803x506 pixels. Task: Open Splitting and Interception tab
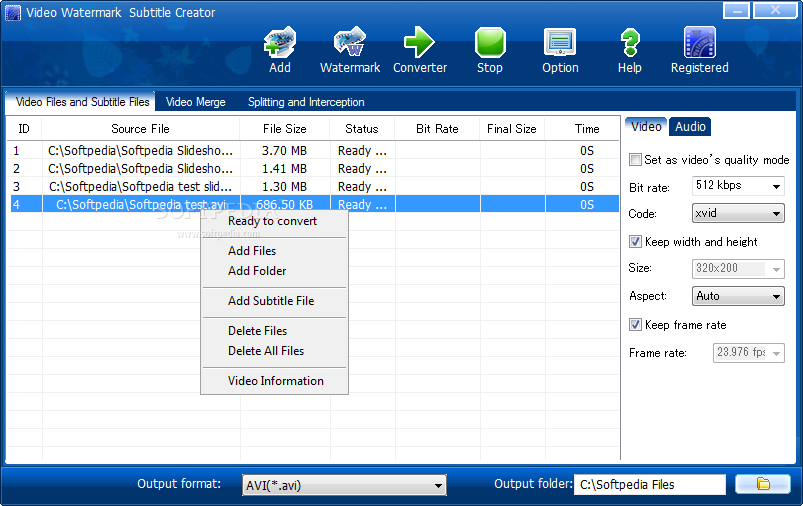pos(306,102)
